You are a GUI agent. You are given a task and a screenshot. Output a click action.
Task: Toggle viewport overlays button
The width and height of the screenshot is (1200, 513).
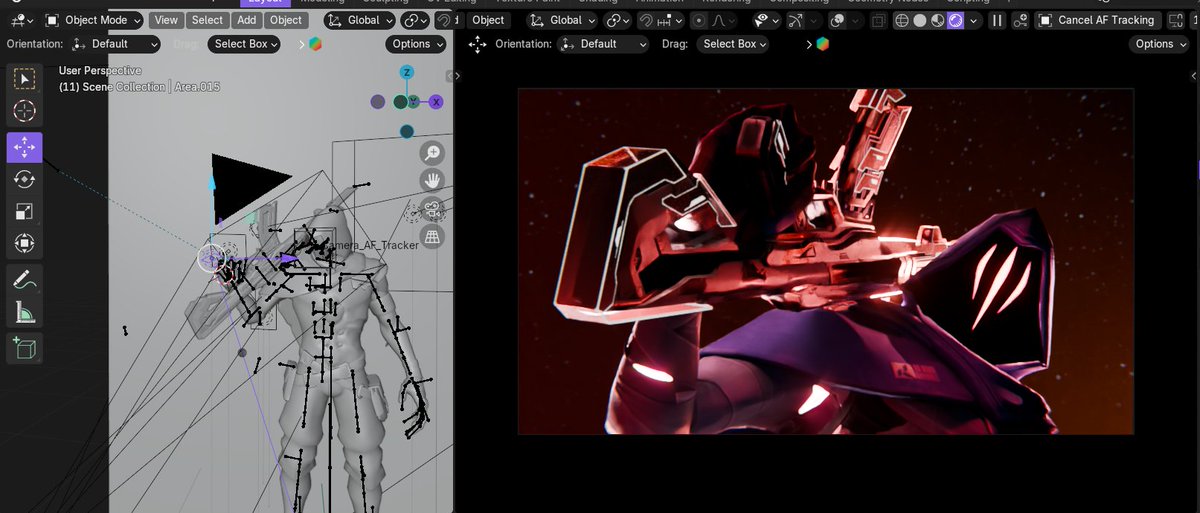pos(837,20)
